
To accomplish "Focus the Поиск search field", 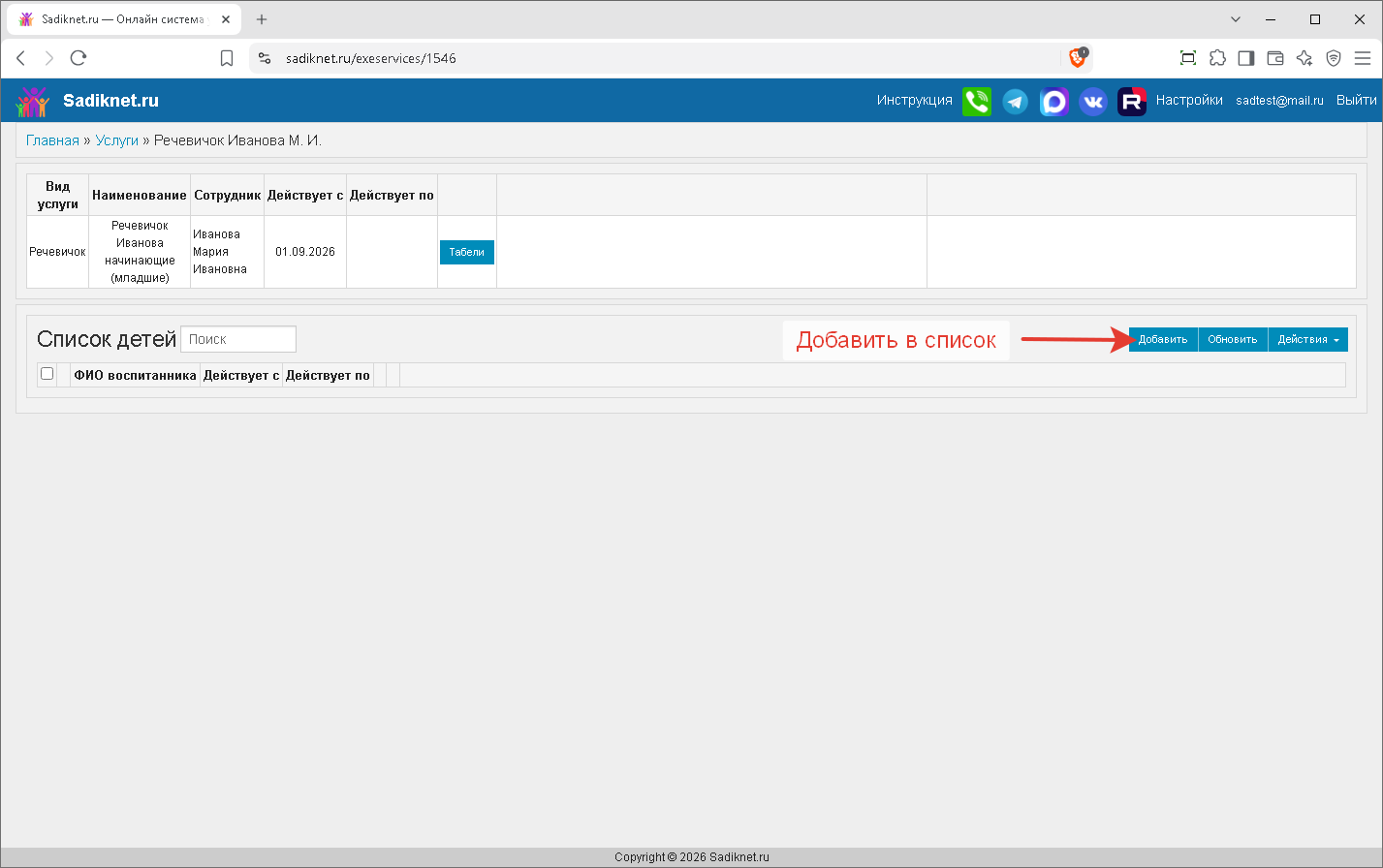I will click(238, 339).
